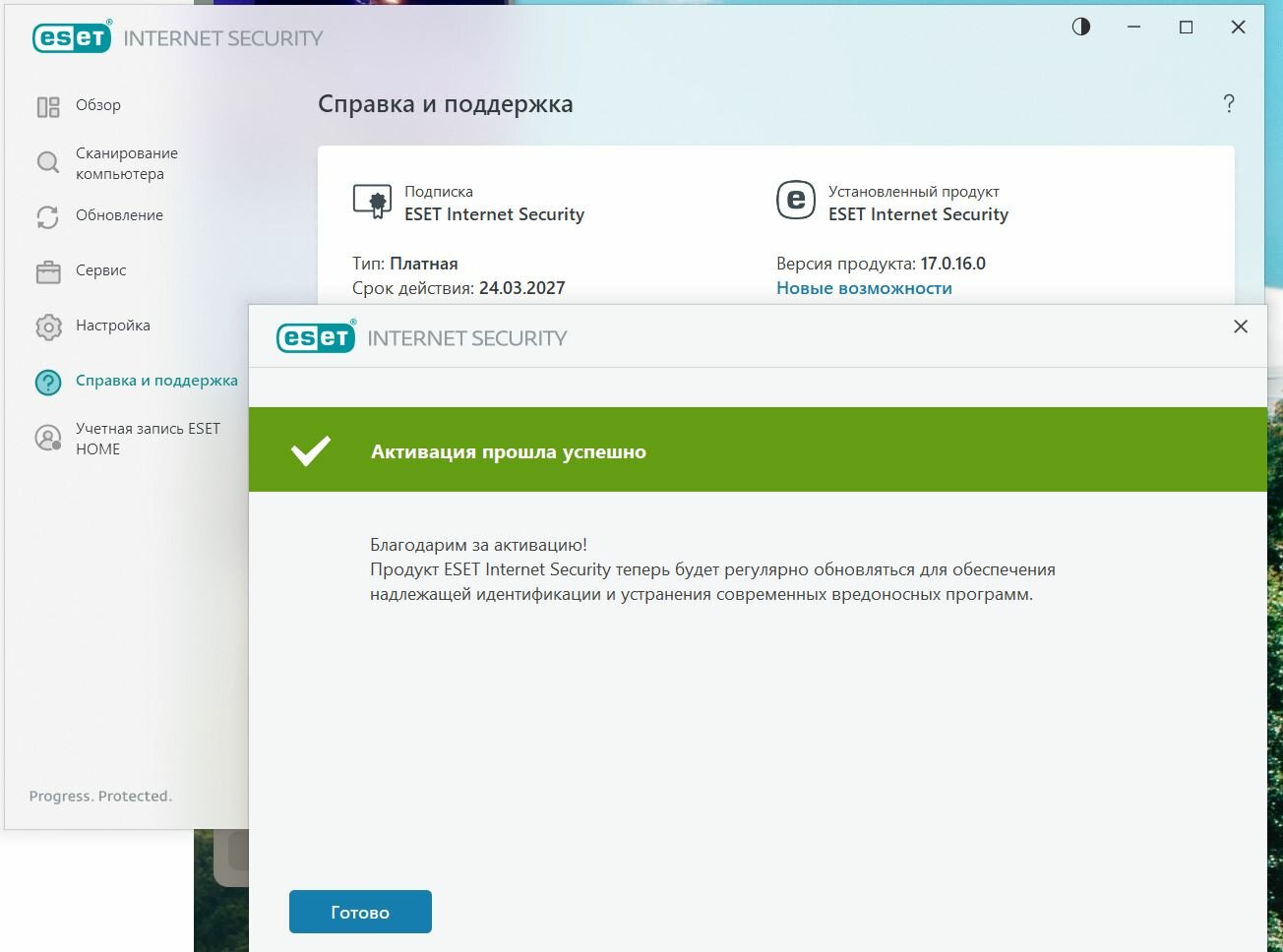
Task: Open the Новые возможности link
Action: pos(864,288)
